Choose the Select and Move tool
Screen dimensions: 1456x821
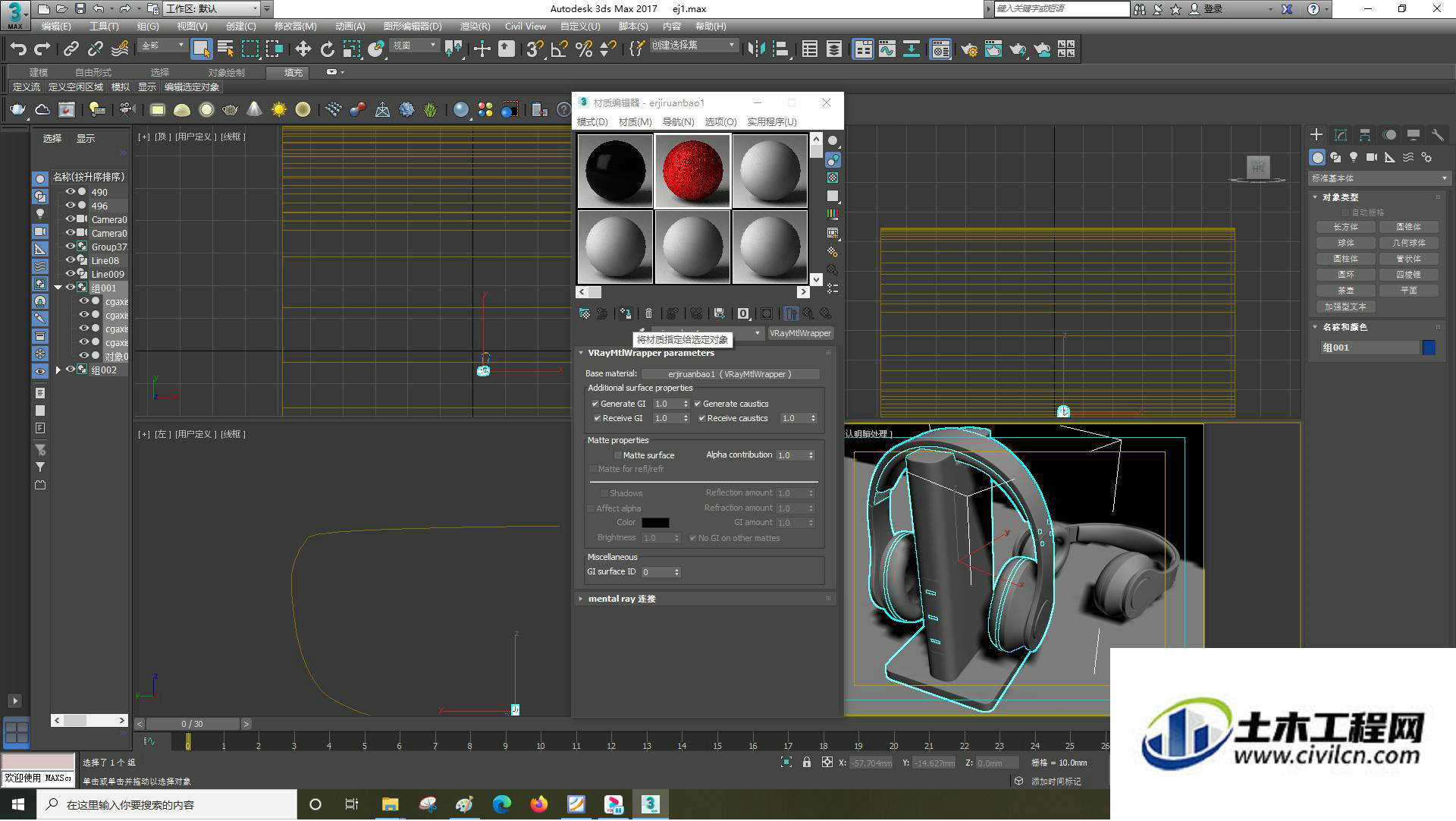303,49
